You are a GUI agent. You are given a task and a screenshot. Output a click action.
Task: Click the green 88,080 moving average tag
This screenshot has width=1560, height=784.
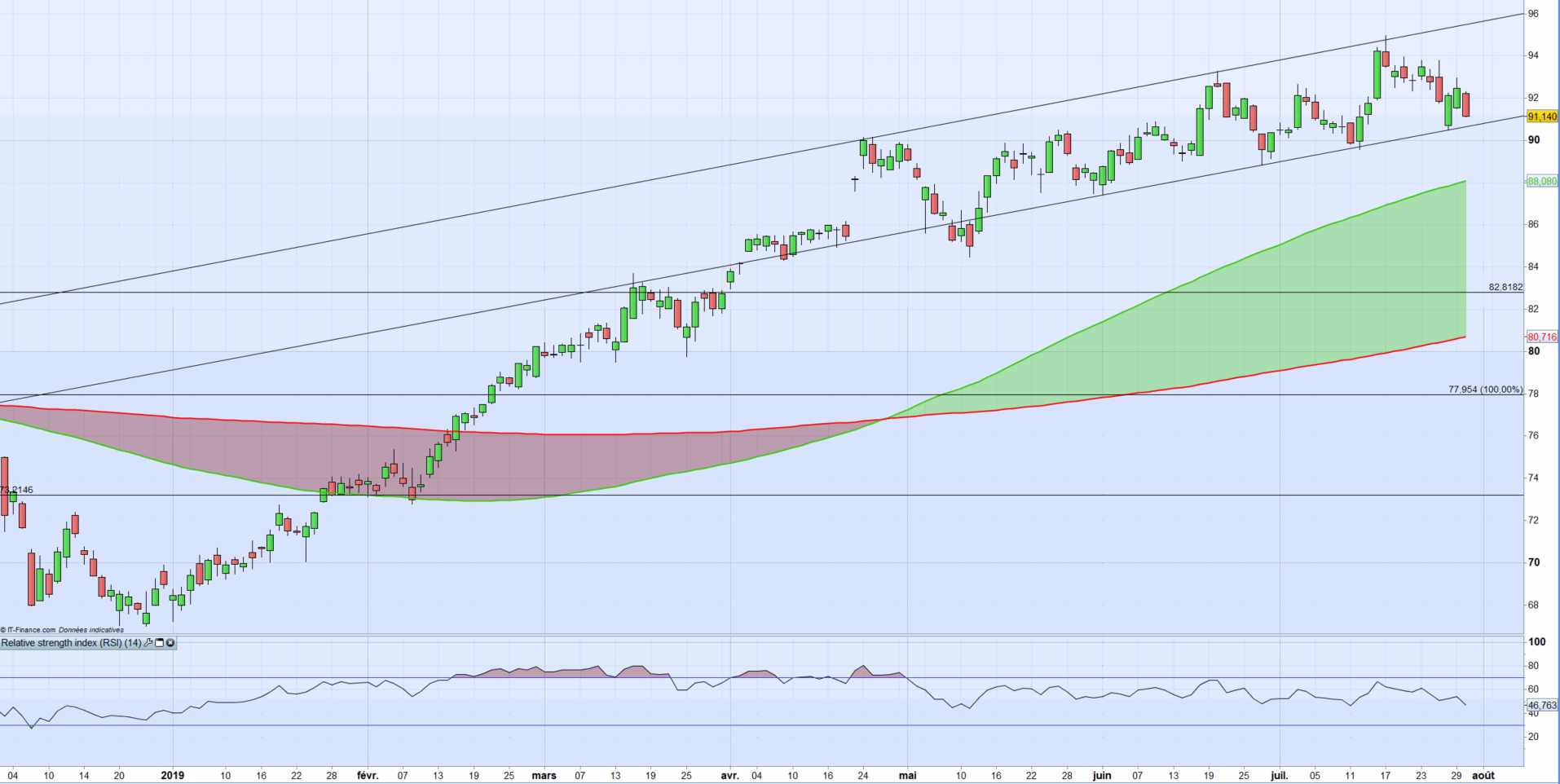tap(1542, 181)
